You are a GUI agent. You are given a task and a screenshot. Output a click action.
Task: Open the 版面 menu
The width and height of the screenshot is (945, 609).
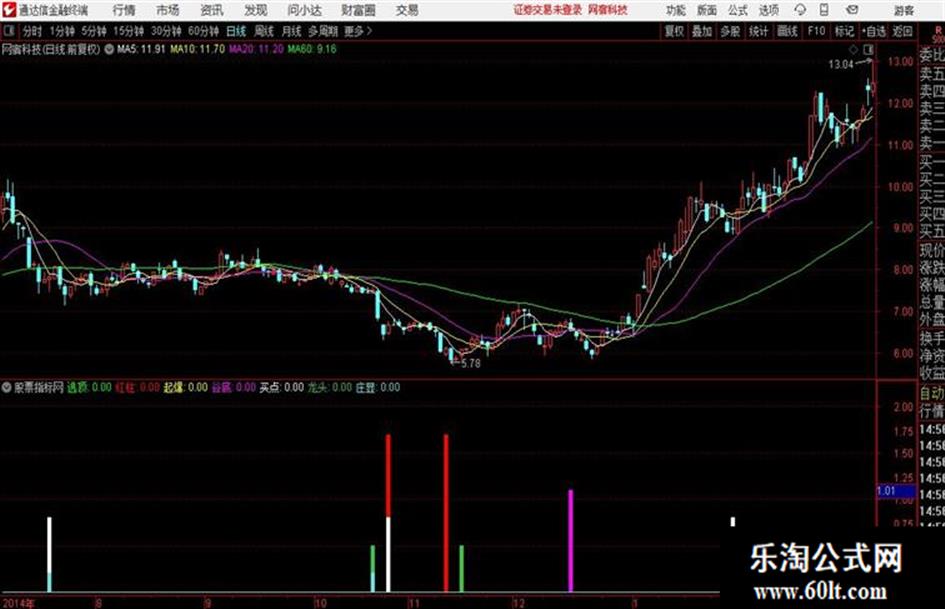coord(707,10)
